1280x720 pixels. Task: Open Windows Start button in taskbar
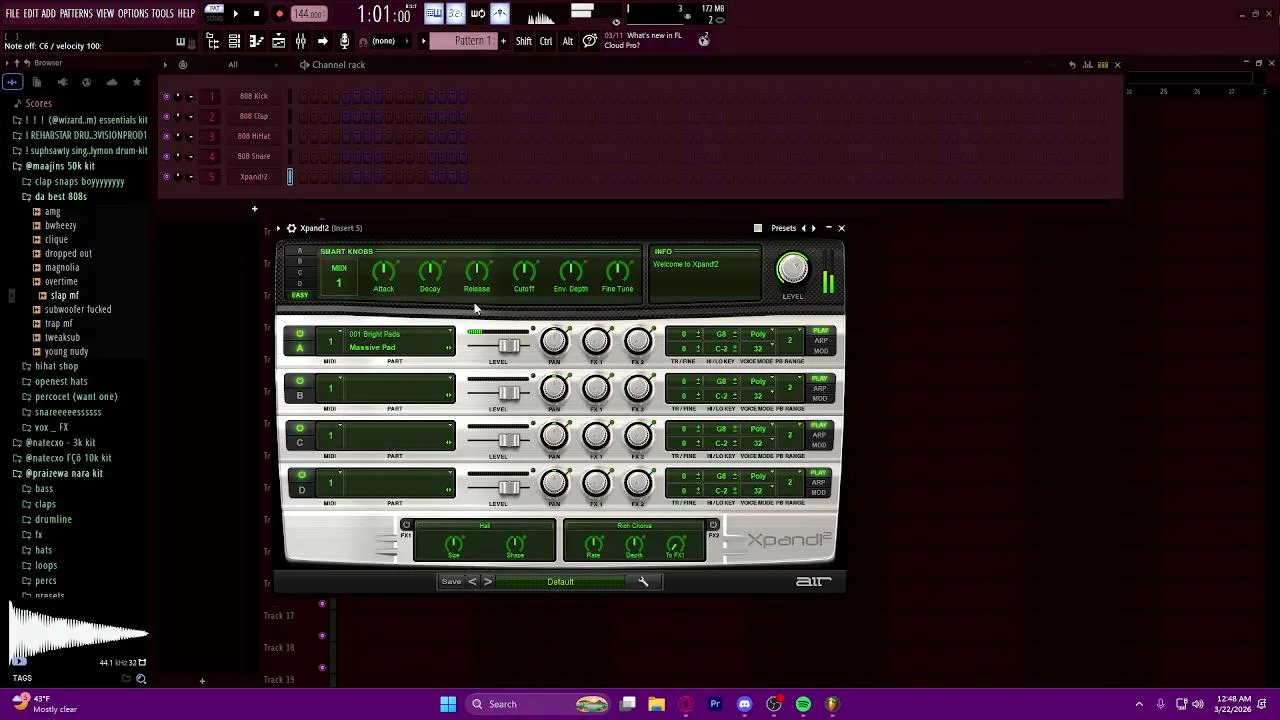pos(448,704)
